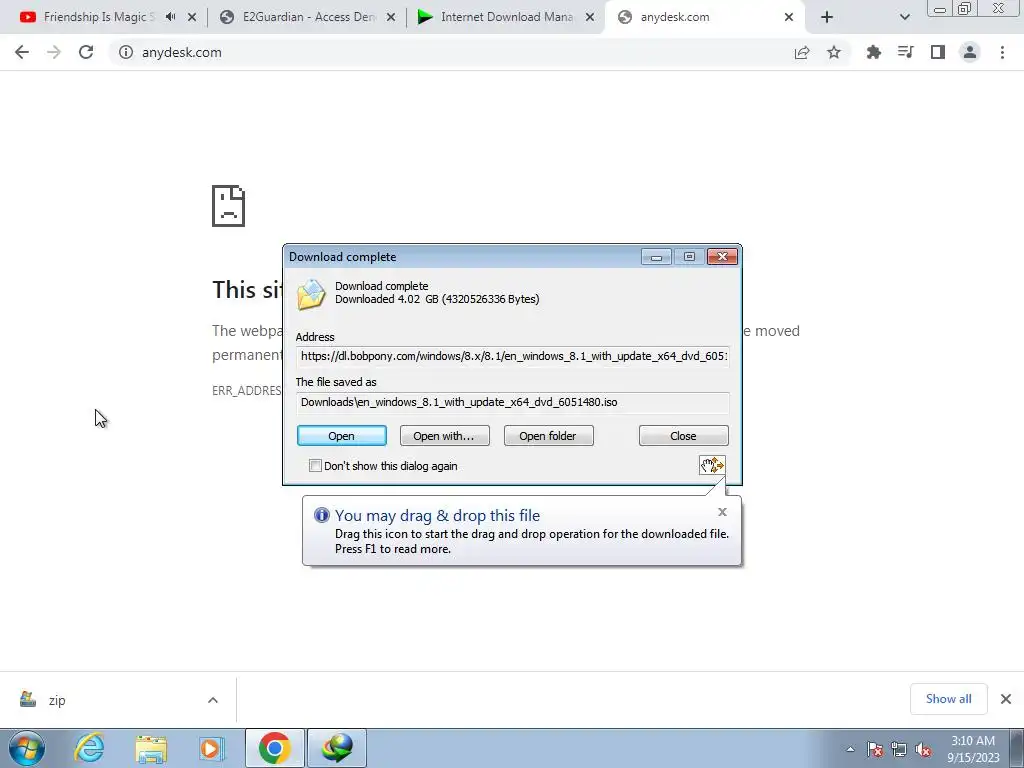Open Windows Explorer from taskbar

click(152, 748)
